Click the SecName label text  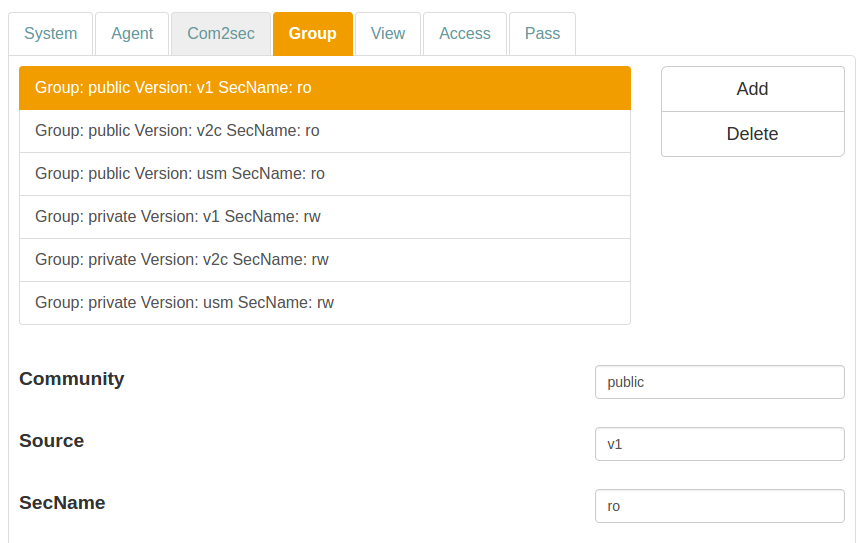(62, 503)
